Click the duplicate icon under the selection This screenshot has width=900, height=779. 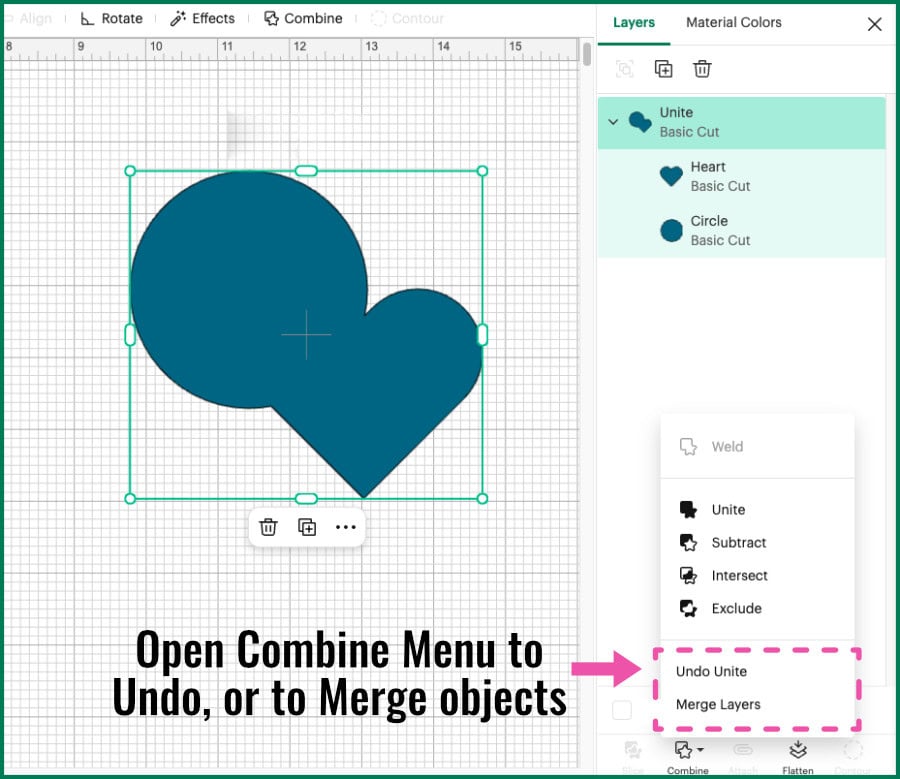click(x=307, y=526)
